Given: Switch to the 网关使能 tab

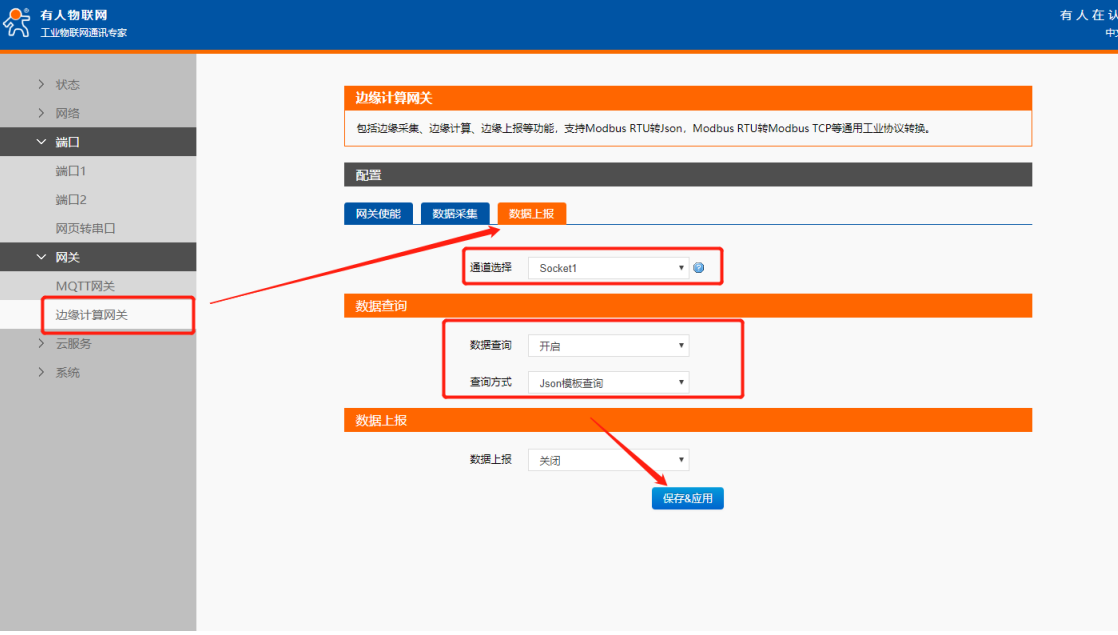Looking at the screenshot, I should click(x=378, y=214).
